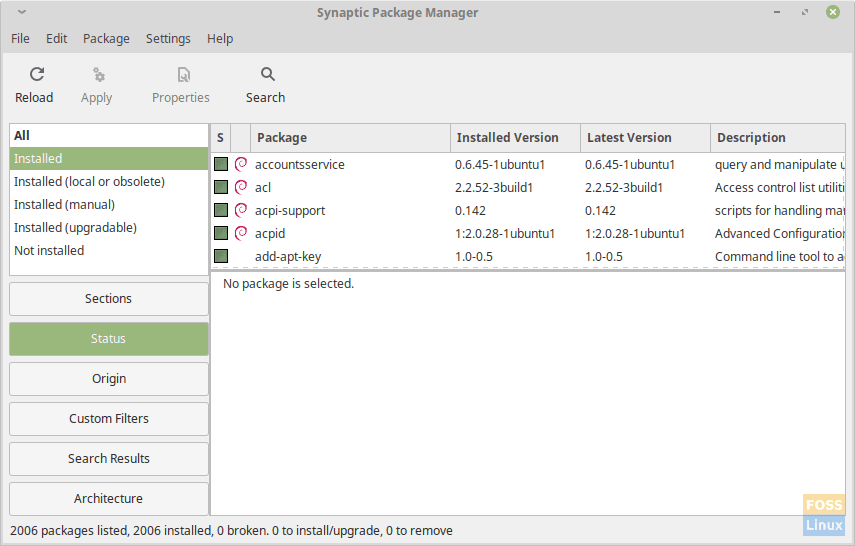The height and width of the screenshot is (546, 855).
Task: Open the File menu
Action: coord(20,39)
